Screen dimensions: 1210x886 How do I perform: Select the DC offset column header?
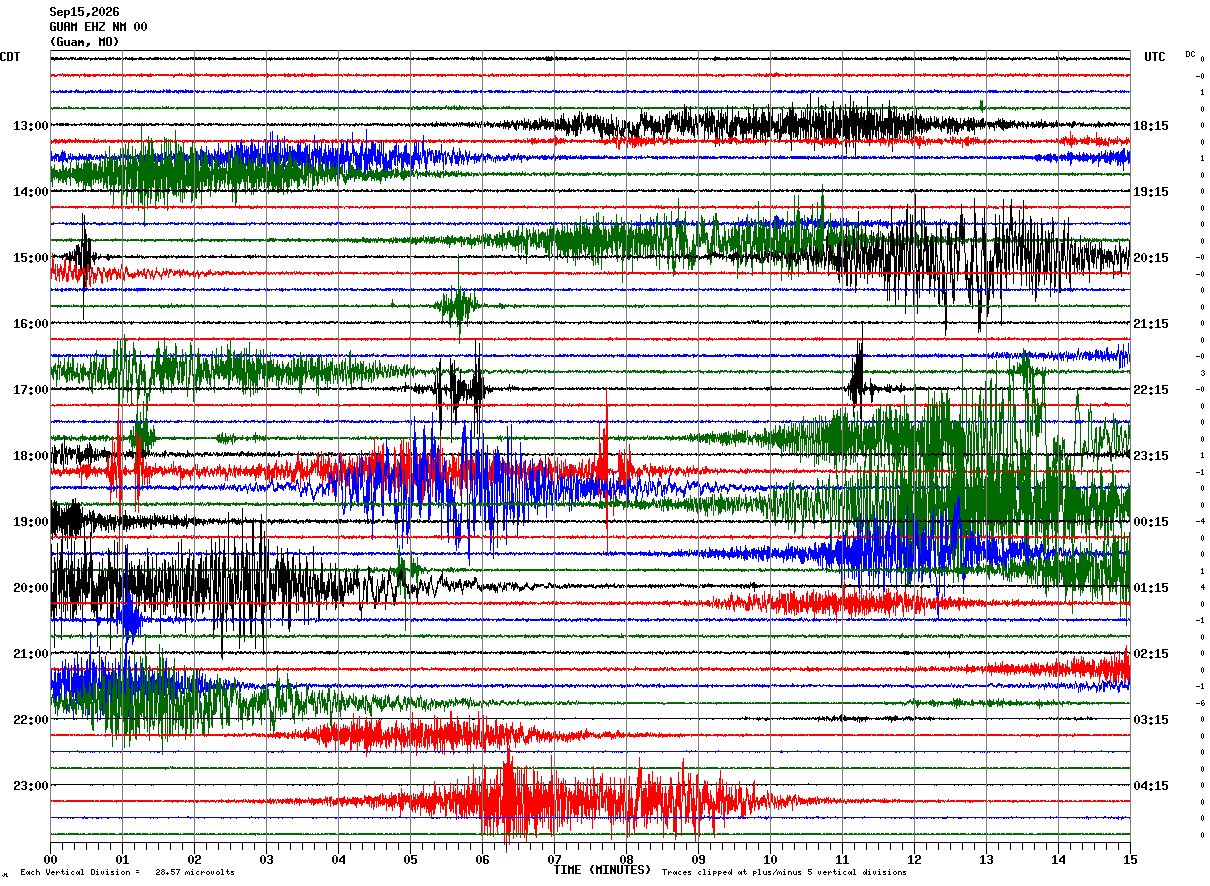click(x=1190, y=54)
